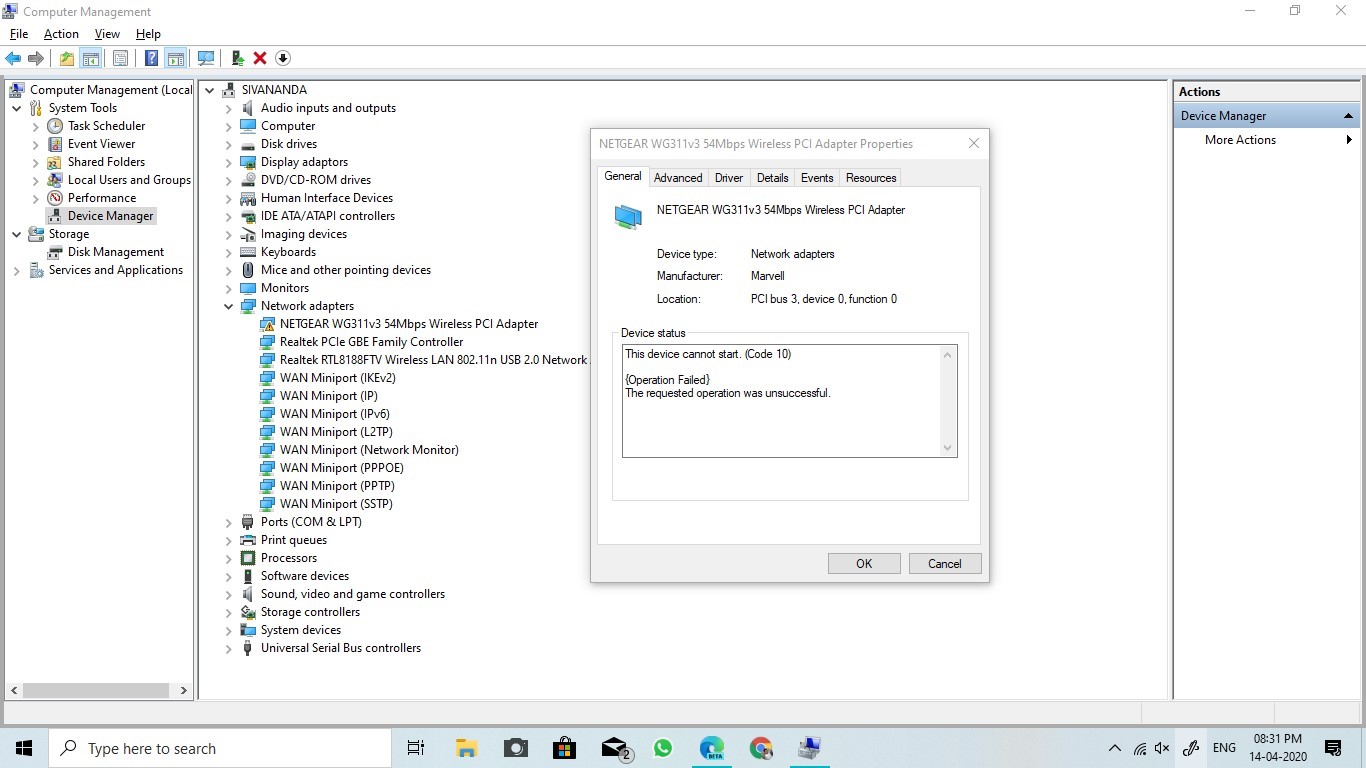This screenshot has height=768, width=1366.
Task: Open Chrome from the taskbar
Action: [x=761, y=748]
